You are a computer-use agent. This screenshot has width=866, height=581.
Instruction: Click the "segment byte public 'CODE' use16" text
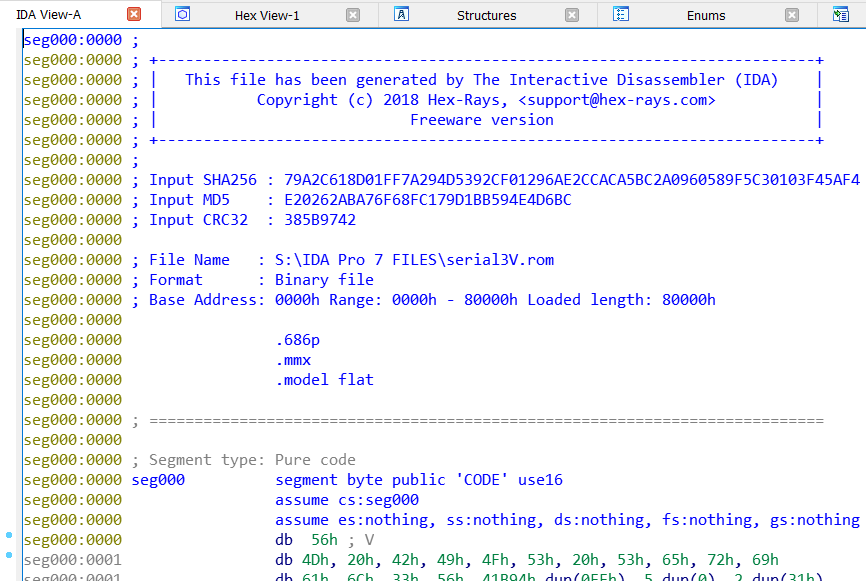(x=419, y=480)
